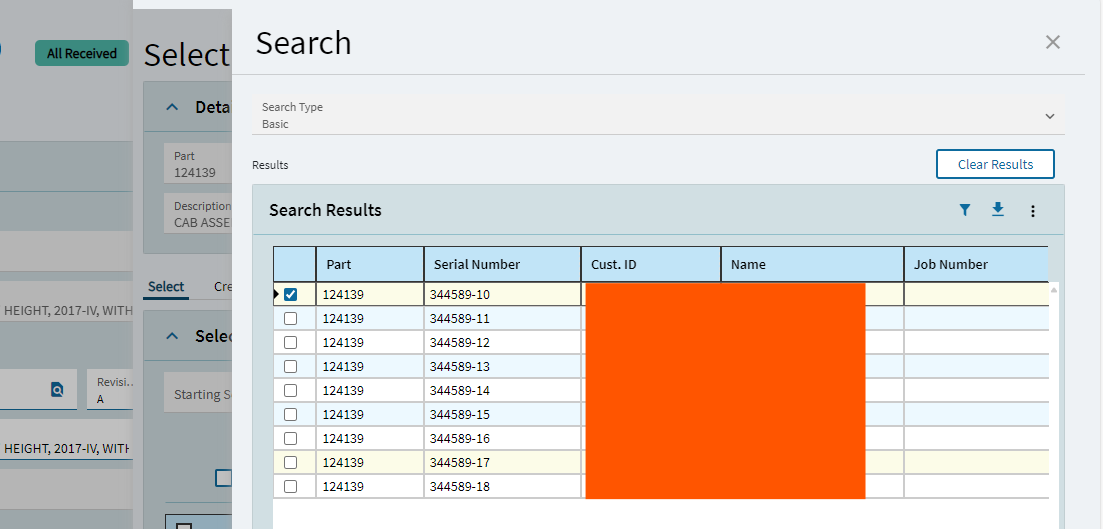Click the Part field showing 124139
This screenshot has height=529, width=1103.
pos(196,165)
